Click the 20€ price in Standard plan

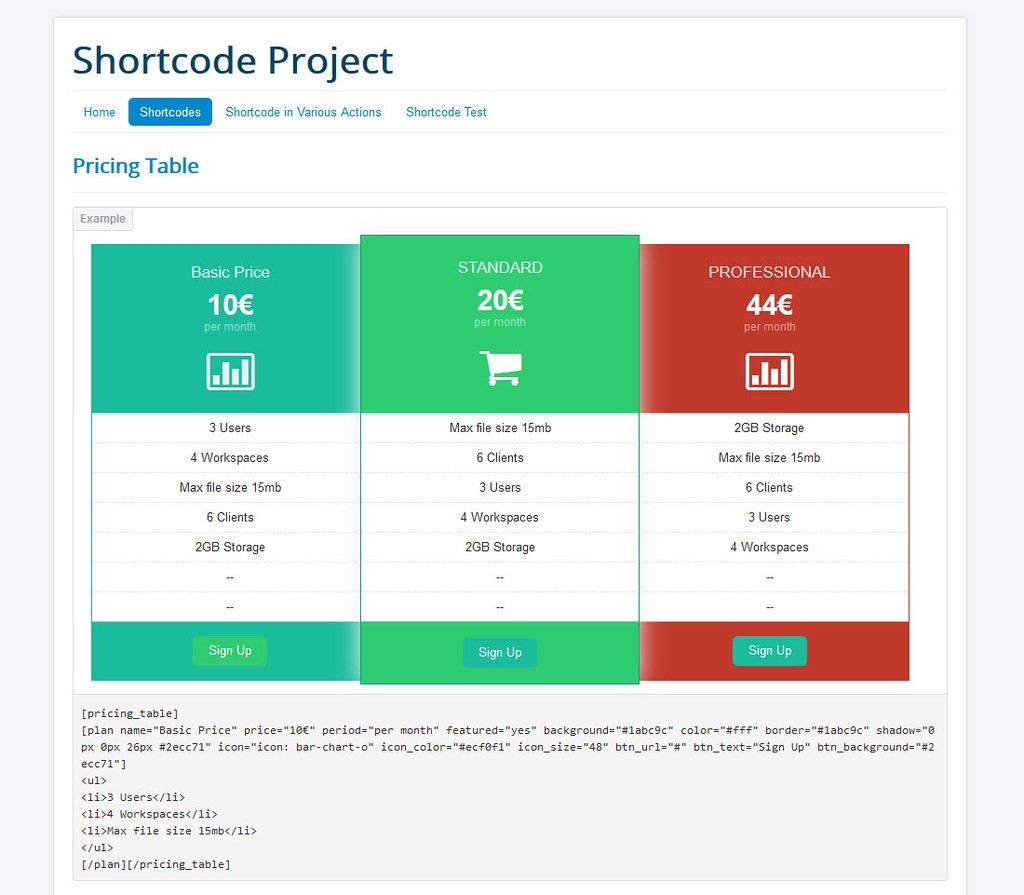[500, 300]
